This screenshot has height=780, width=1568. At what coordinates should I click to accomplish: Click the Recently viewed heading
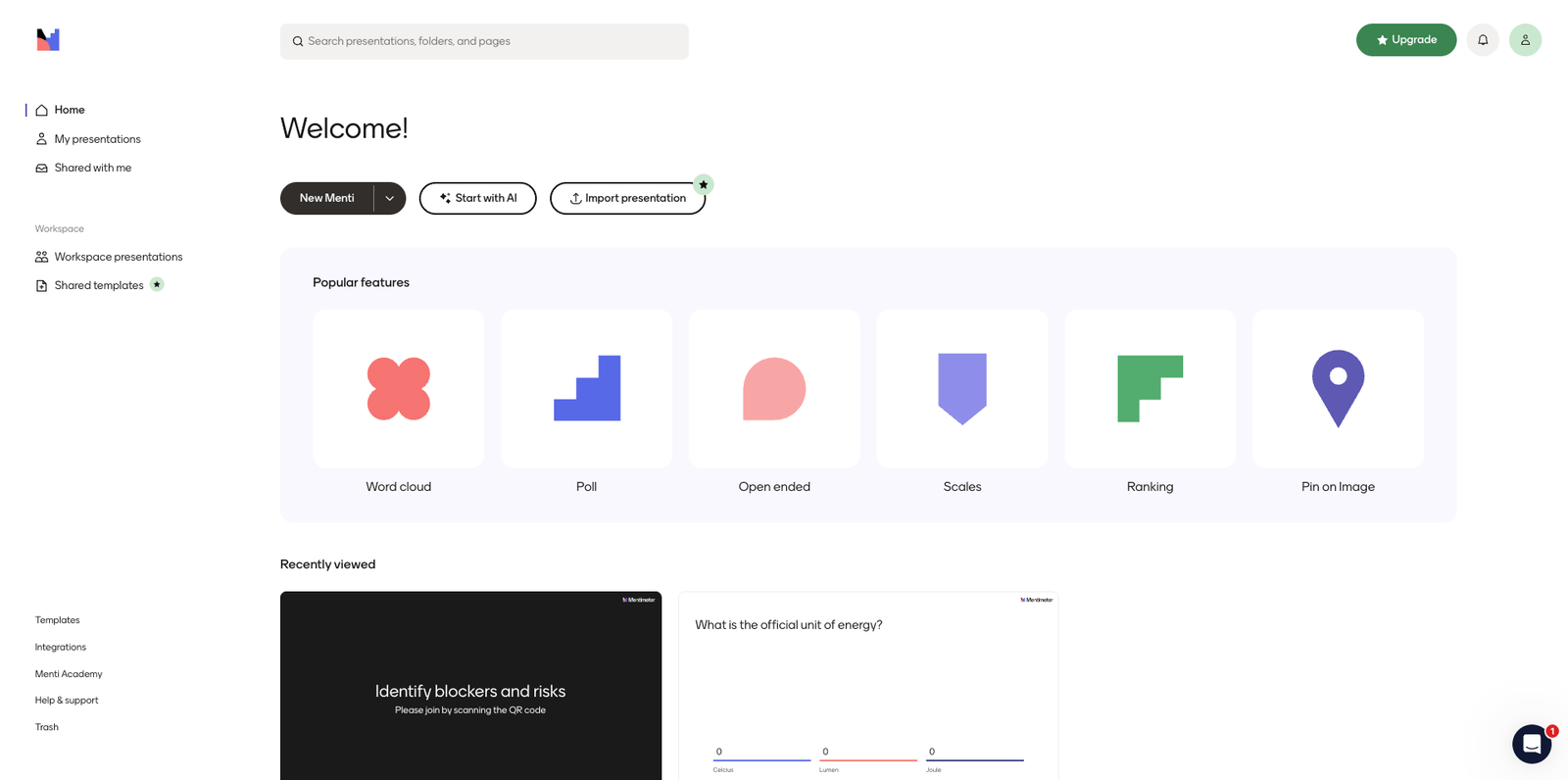[328, 564]
